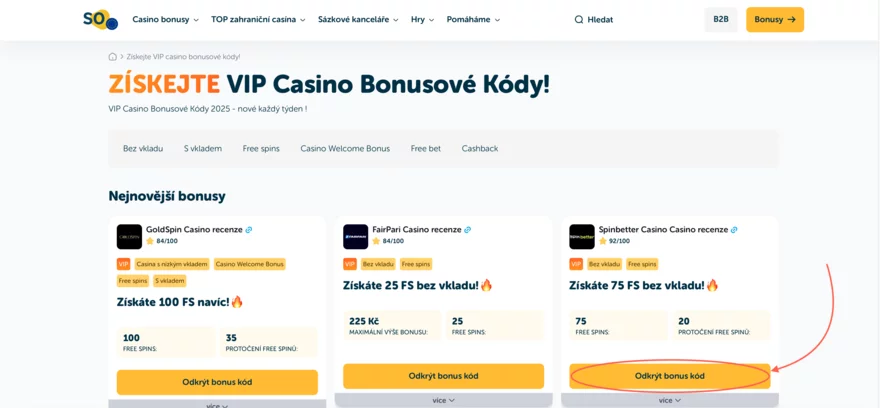This screenshot has height=408, width=880.
Task: Expand the Casino bonusy dropdown menu
Action: click(165, 20)
